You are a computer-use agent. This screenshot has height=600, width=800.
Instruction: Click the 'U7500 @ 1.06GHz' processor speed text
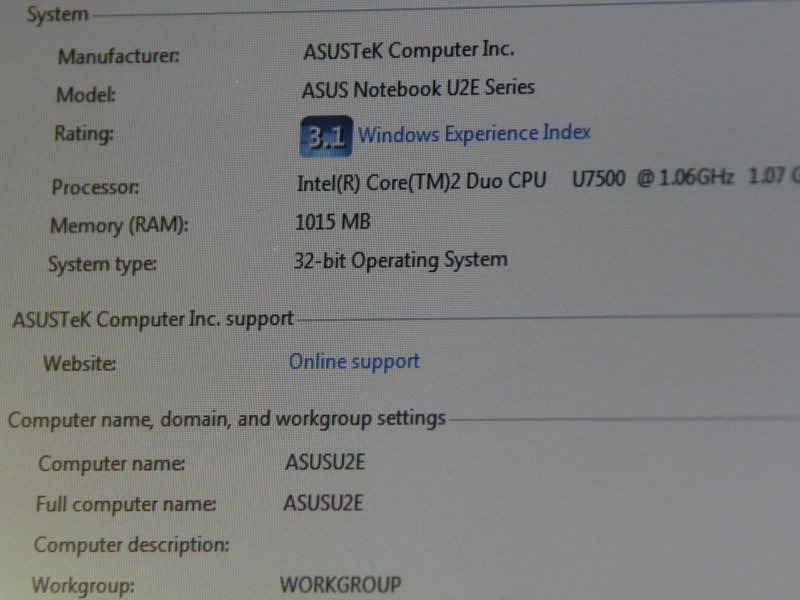653,178
